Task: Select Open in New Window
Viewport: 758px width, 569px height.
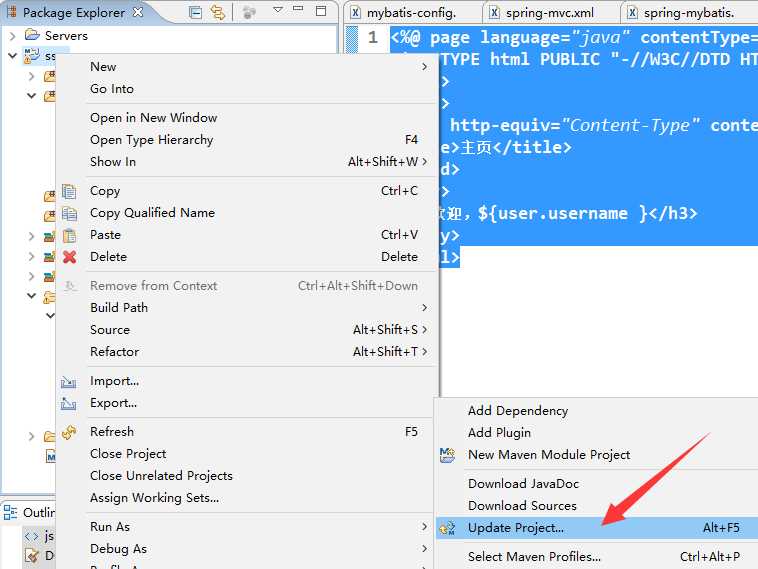Action: click(247, 117)
